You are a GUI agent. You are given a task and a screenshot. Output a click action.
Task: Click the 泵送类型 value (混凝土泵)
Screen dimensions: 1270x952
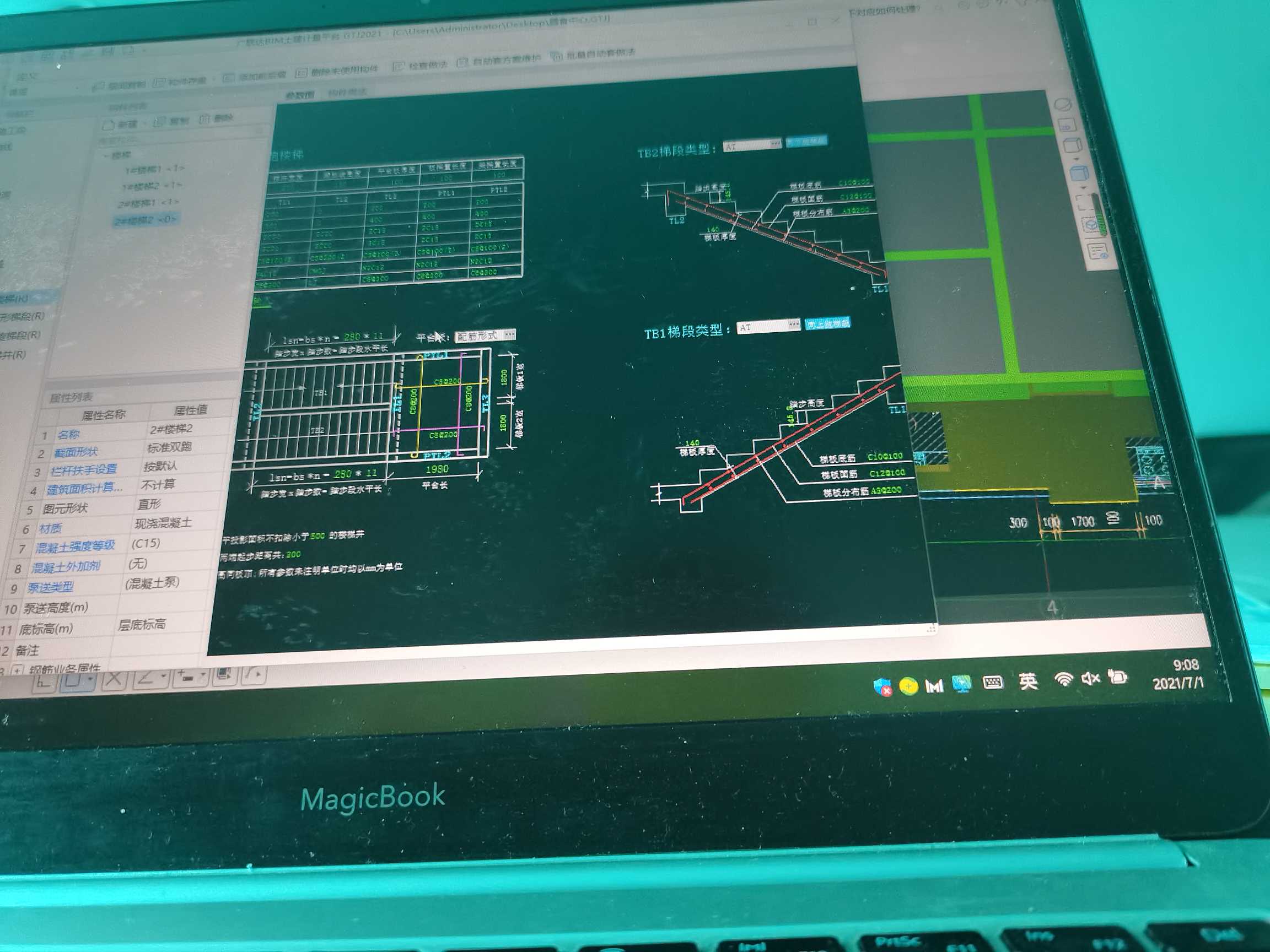coord(152,583)
